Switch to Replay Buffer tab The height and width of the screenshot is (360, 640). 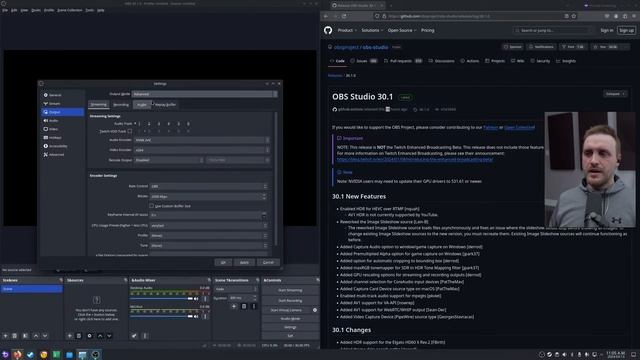[165, 104]
